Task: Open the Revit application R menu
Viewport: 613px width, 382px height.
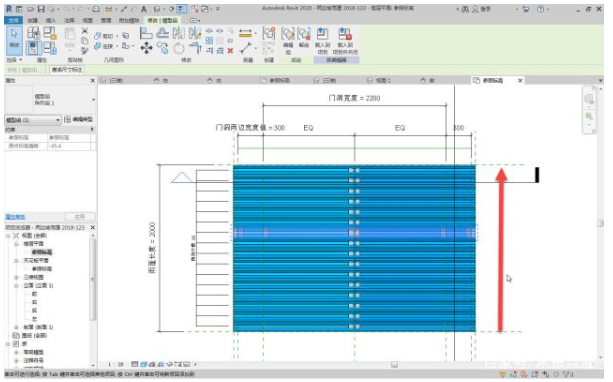Action: [9, 9]
